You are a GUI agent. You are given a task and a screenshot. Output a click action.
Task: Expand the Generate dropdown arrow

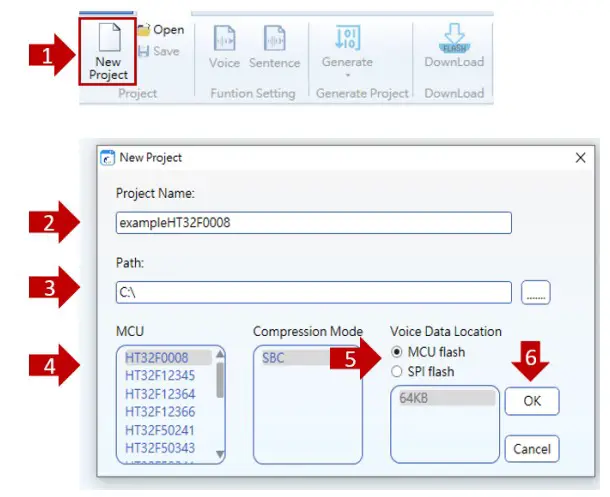348,75
